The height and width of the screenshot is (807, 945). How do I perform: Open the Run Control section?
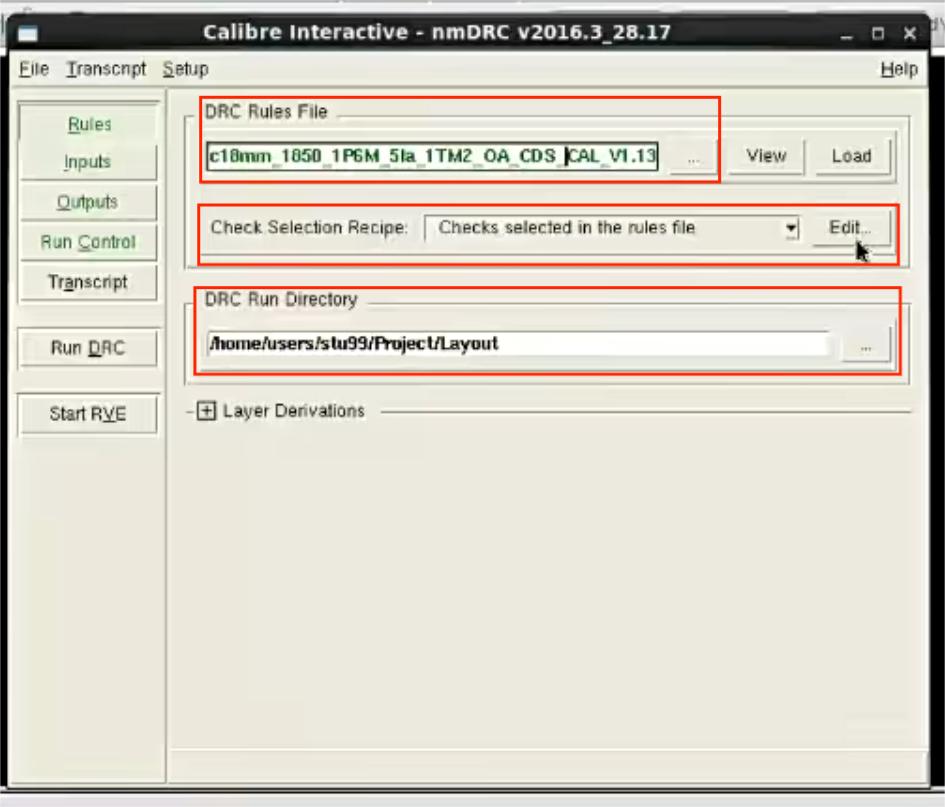click(x=89, y=242)
